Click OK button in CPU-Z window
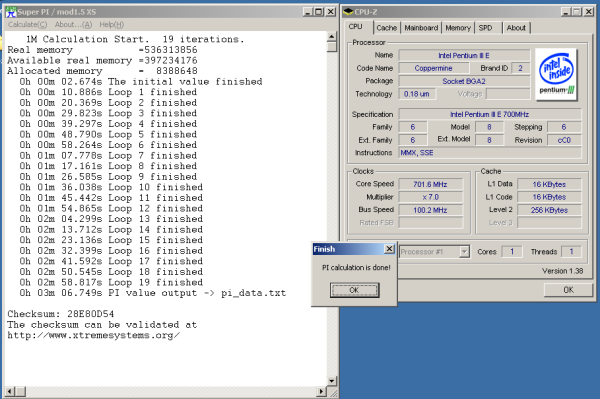Viewport: 600px width, 399px height. [568, 290]
